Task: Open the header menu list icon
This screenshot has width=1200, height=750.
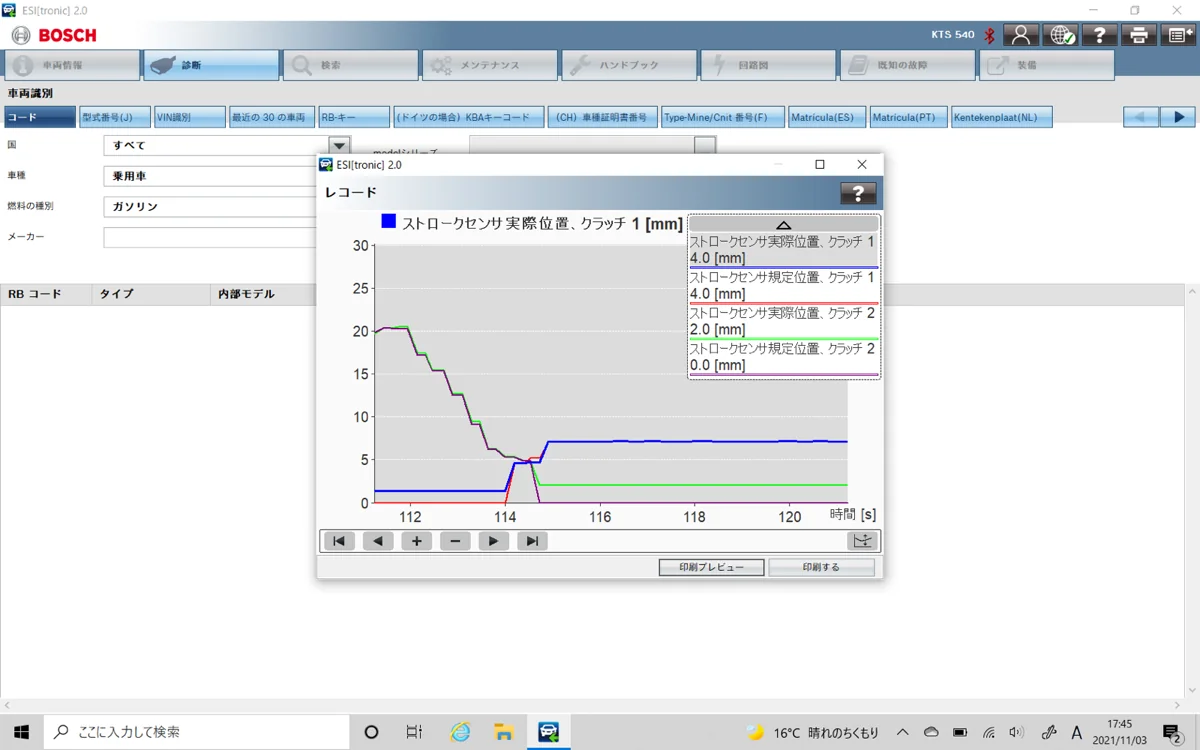Action: [1177, 35]
